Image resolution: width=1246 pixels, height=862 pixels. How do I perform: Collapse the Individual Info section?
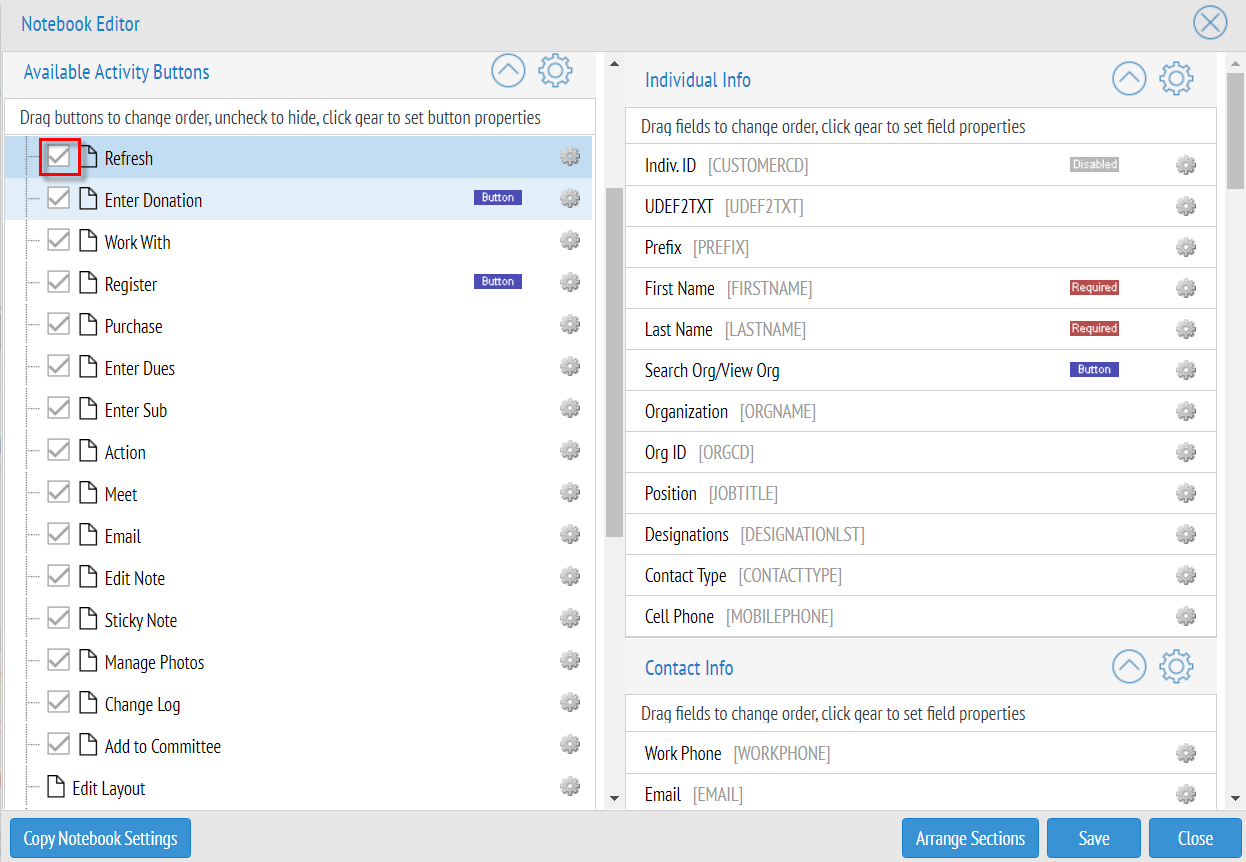click(1129, 78)
